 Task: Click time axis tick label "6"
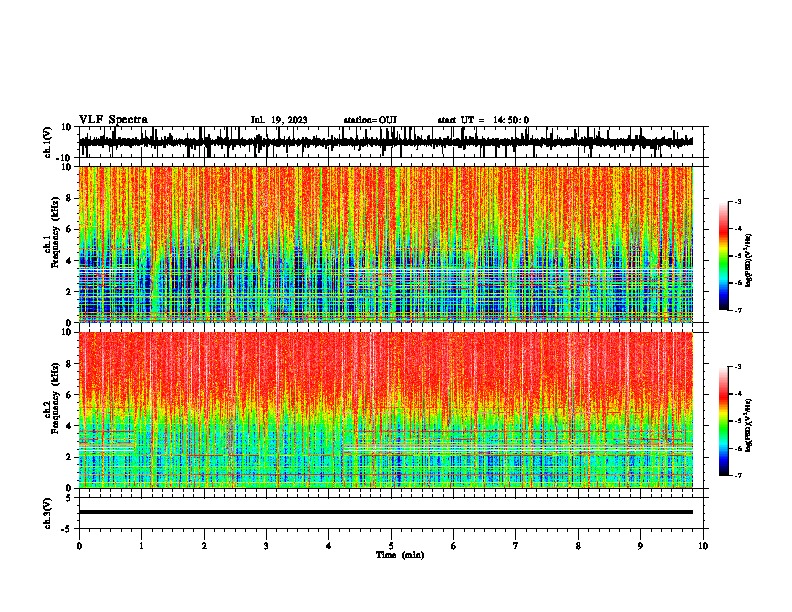click(454, 546)
